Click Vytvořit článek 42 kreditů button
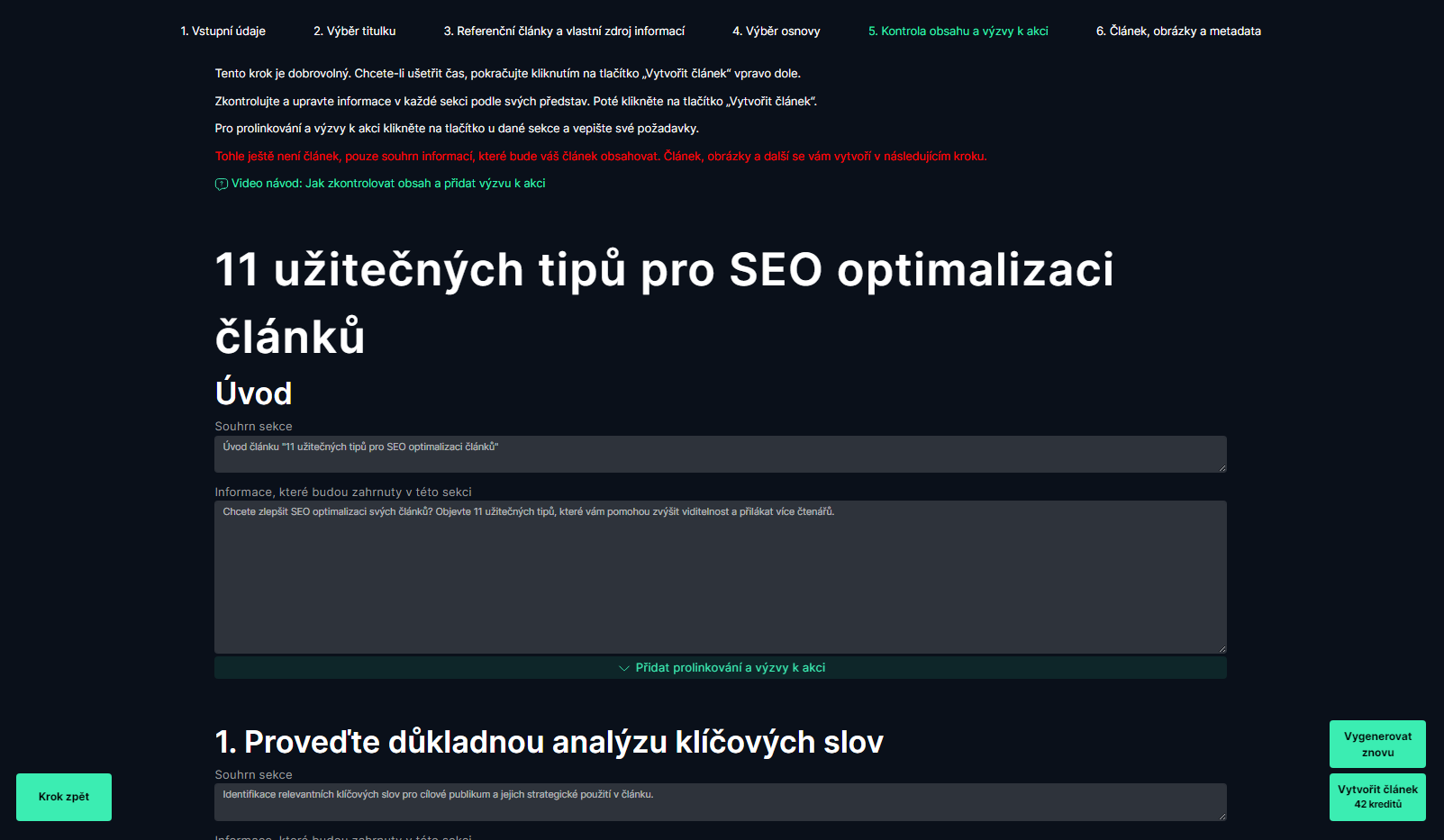This screenshot has height=840, width=1444. (1377, 797)
